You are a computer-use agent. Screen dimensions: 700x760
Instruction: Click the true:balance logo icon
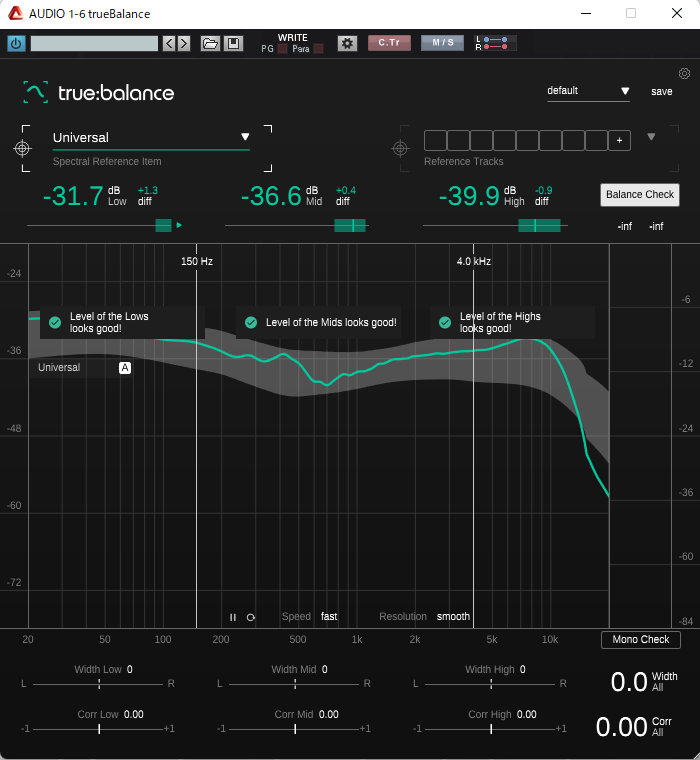(35, 92)
